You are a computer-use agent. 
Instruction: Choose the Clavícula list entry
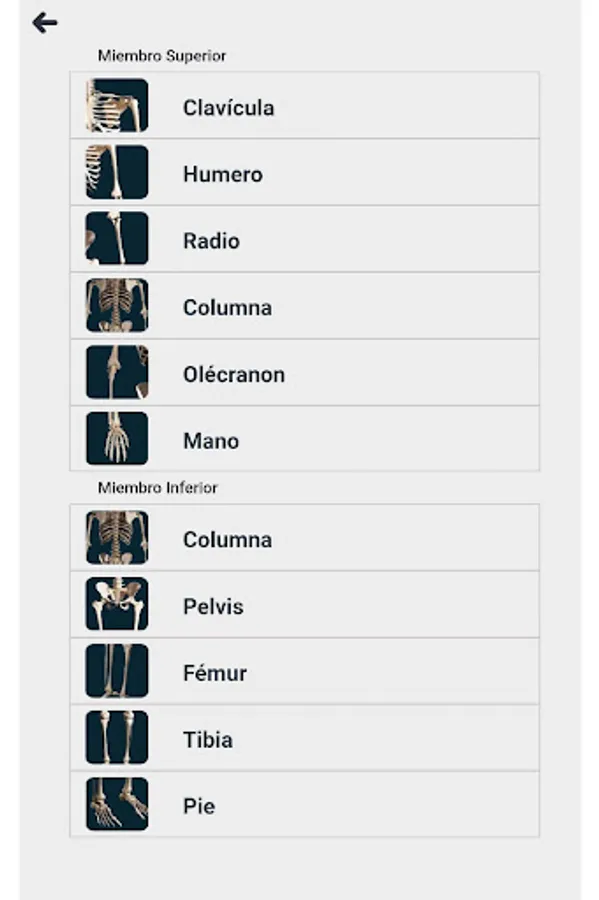pos(305,106)
